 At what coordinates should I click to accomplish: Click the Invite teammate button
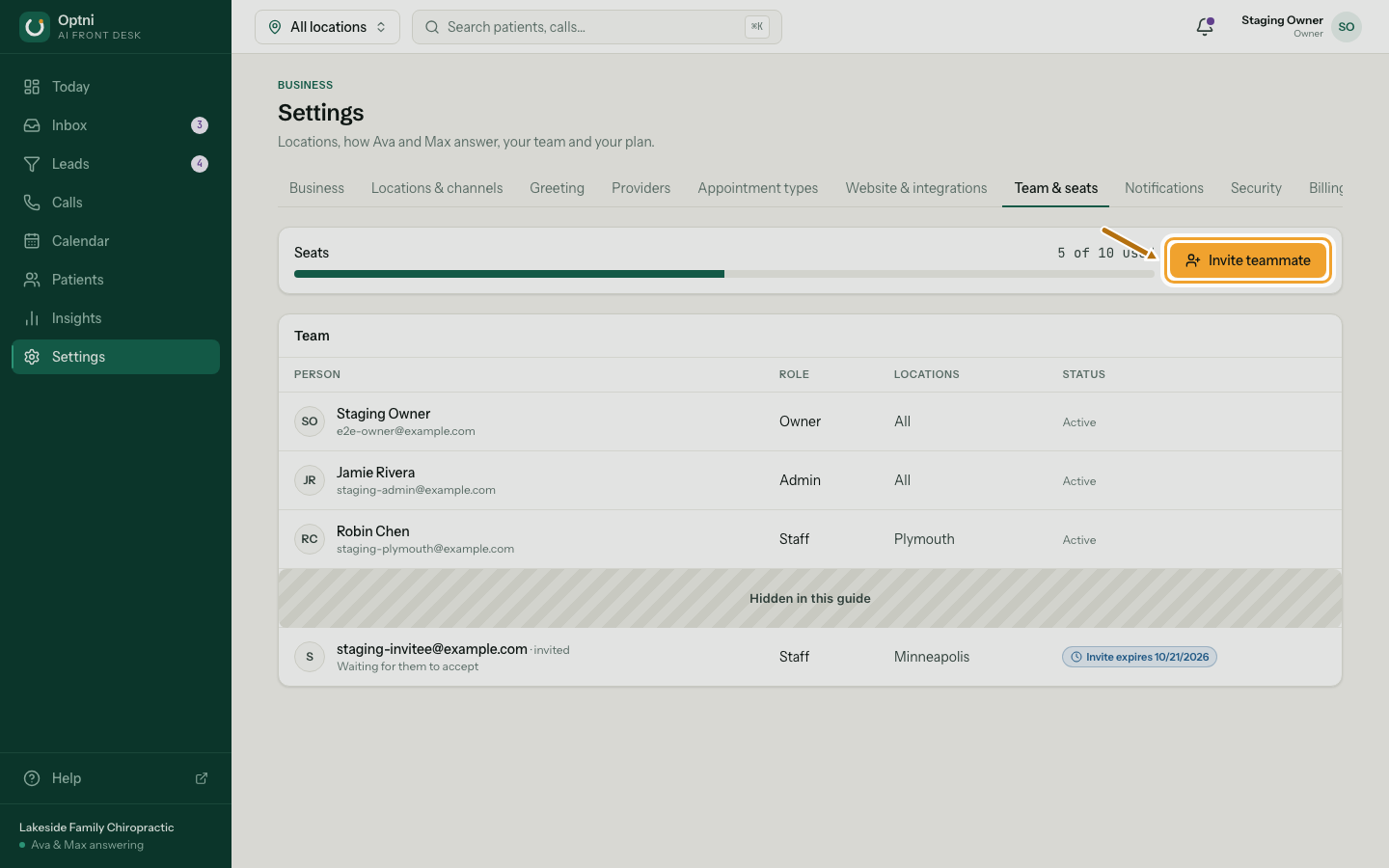(1248, 260)
